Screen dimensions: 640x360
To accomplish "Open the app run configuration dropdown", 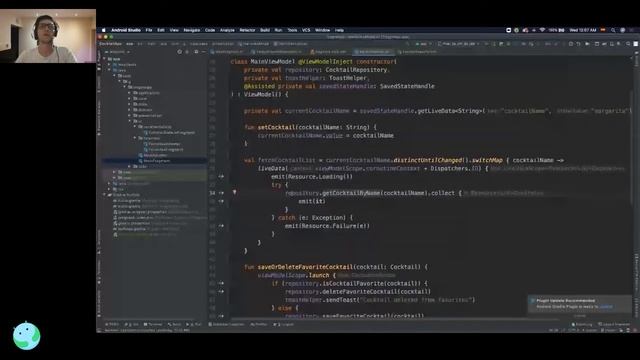I will coord(424,44).
